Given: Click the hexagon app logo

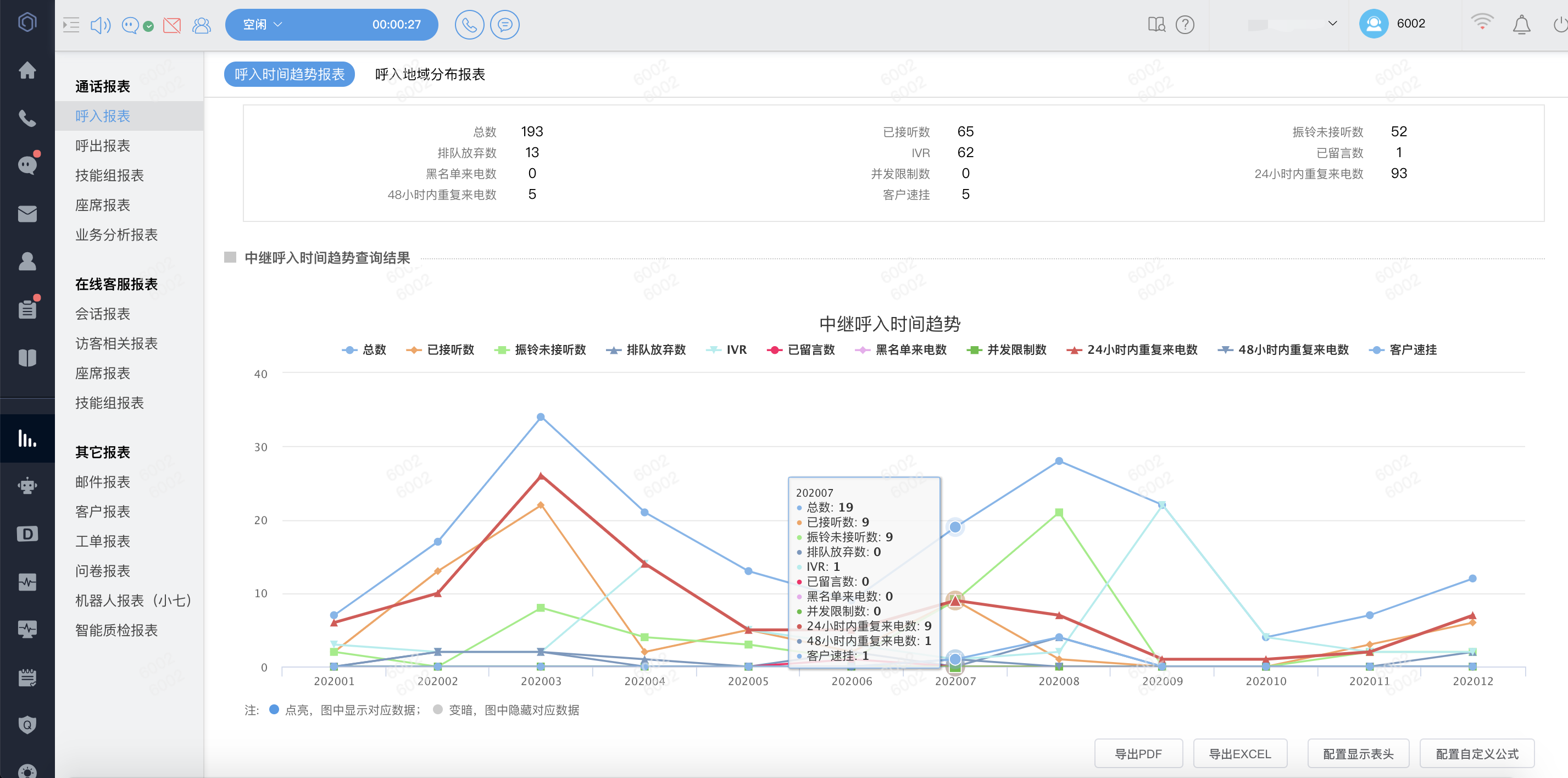Looking at the screenshot, I should tap(27, 23).
